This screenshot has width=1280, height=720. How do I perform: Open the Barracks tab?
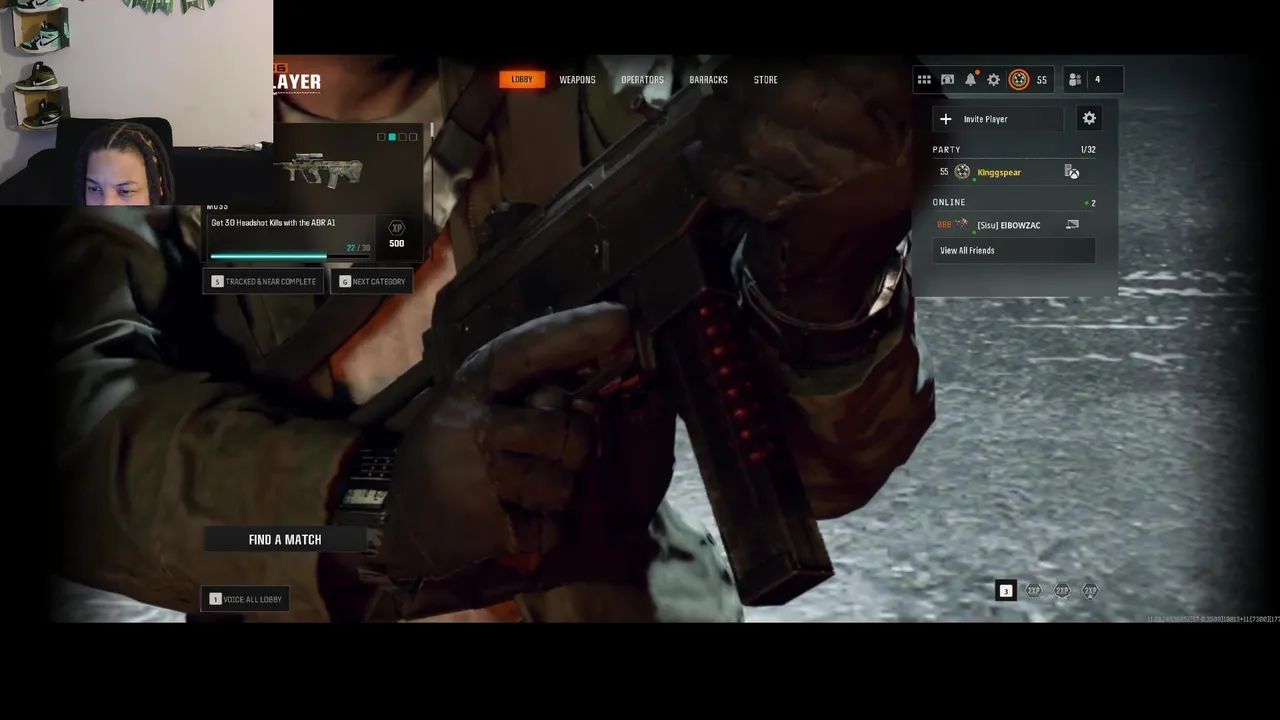tap(708, 80)
